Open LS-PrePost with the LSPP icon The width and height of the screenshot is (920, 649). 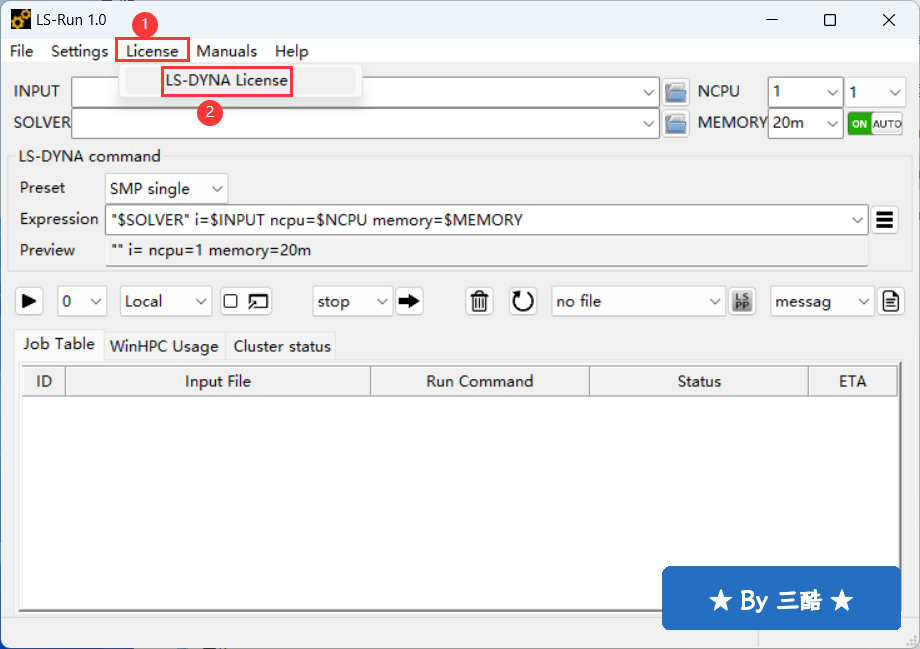[742, 302]
